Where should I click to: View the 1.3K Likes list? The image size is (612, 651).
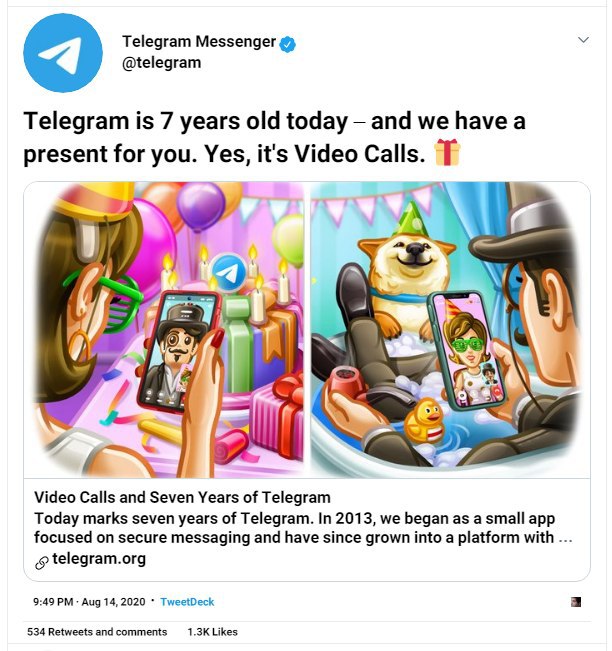(212, 632)
